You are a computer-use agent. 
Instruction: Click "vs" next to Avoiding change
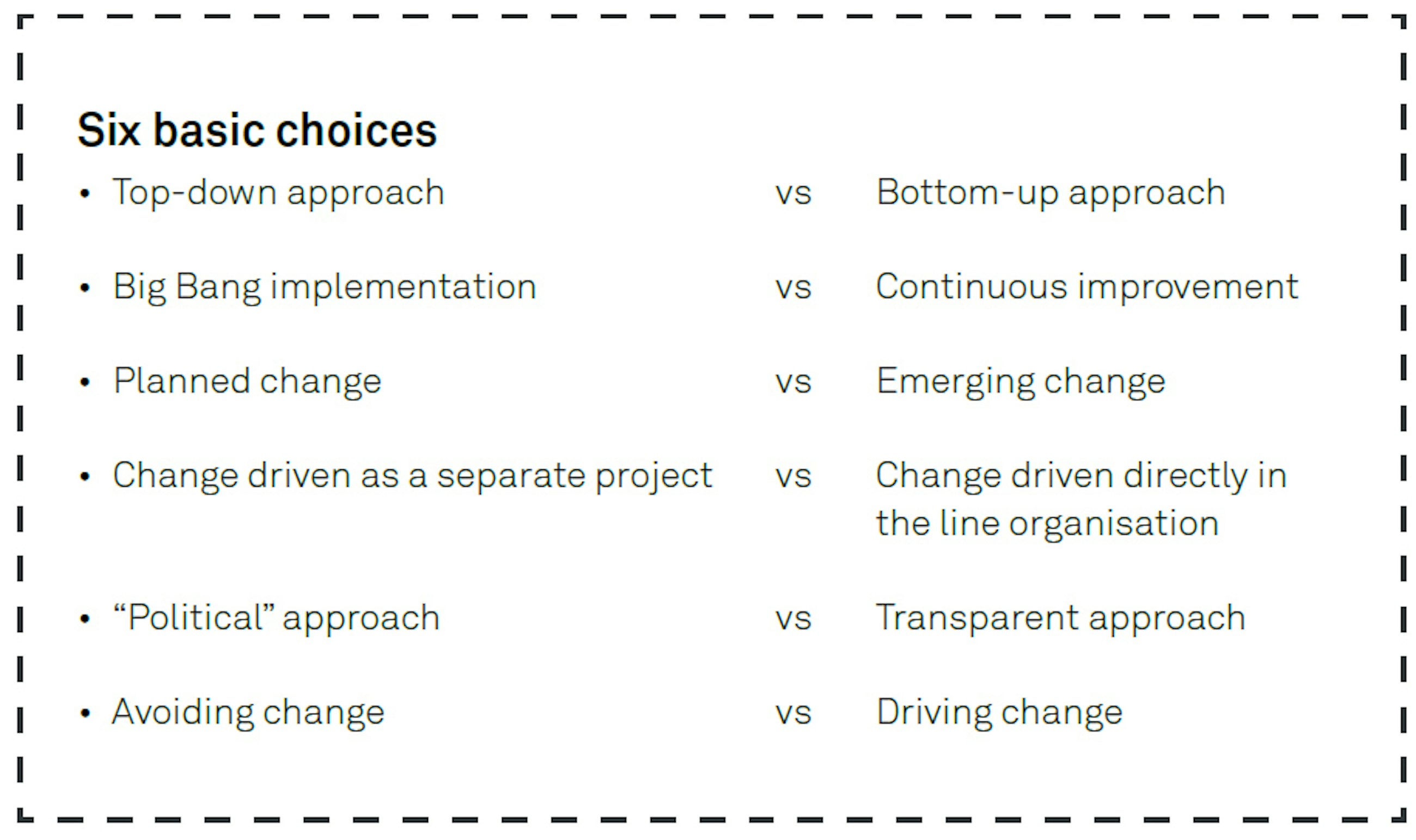pyautogui.click(x=792, y=713)
